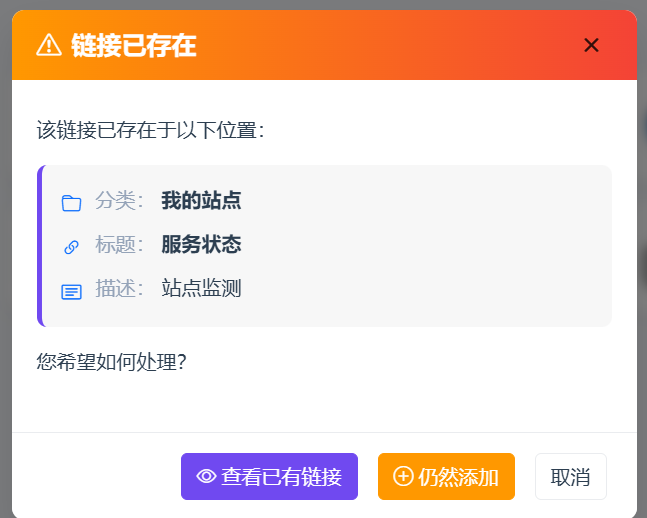
Task: Click 查看已有链接 button
Action: (269, 476)
